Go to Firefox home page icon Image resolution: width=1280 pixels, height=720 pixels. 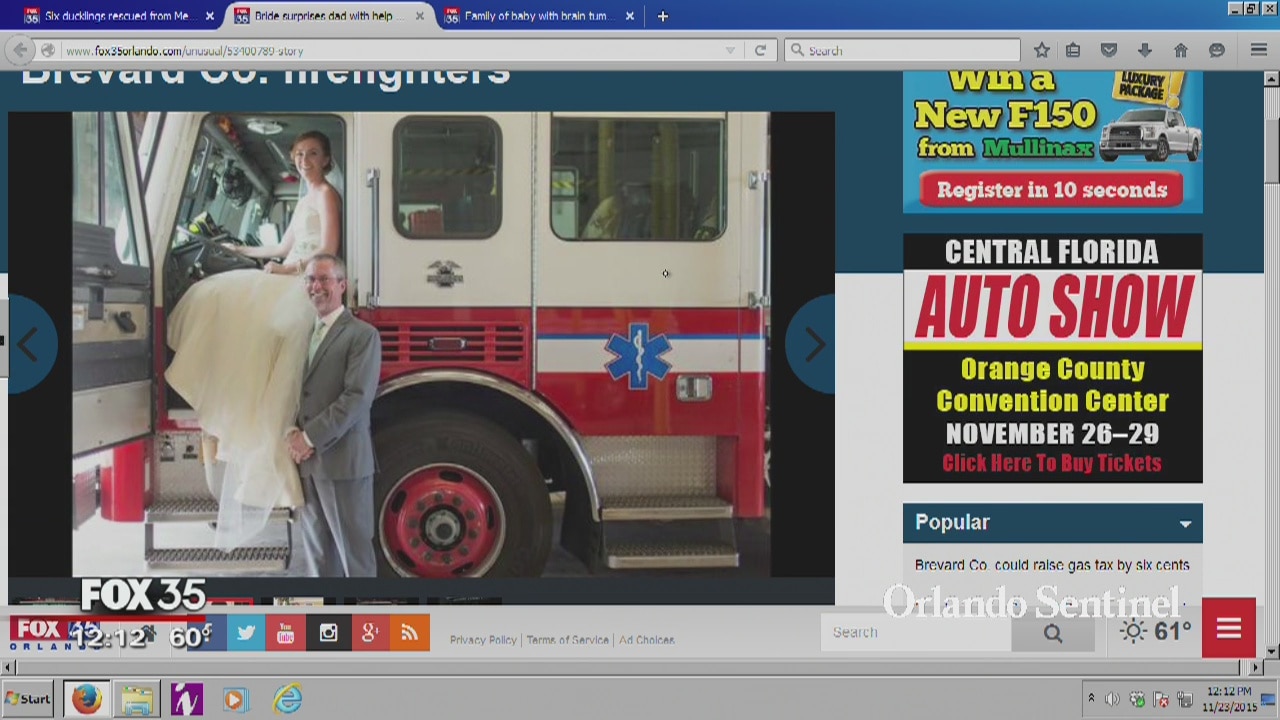click(x=1181, y=50)
